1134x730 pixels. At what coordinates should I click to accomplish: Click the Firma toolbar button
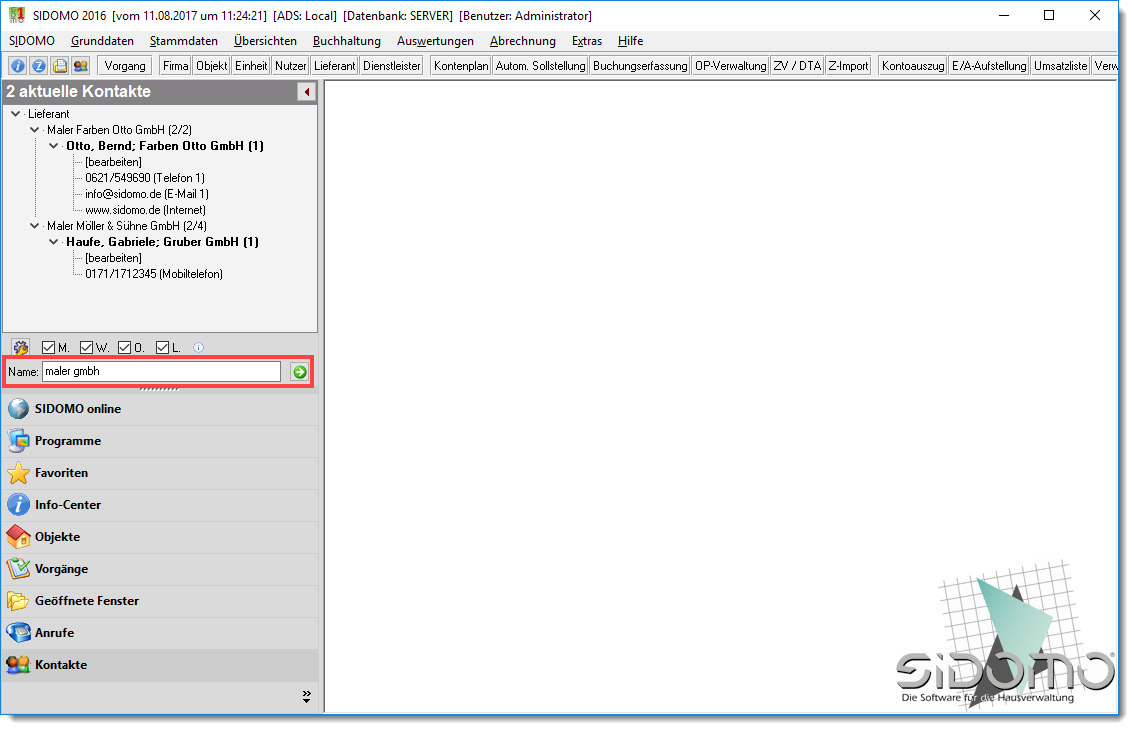click(x=176, y=66)
